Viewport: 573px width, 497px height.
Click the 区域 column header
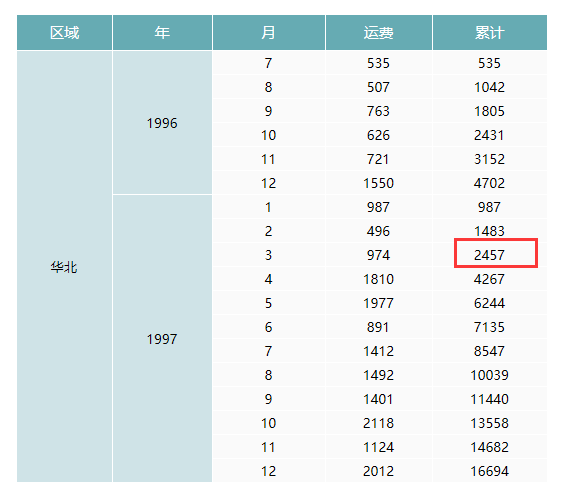(64, 33)
